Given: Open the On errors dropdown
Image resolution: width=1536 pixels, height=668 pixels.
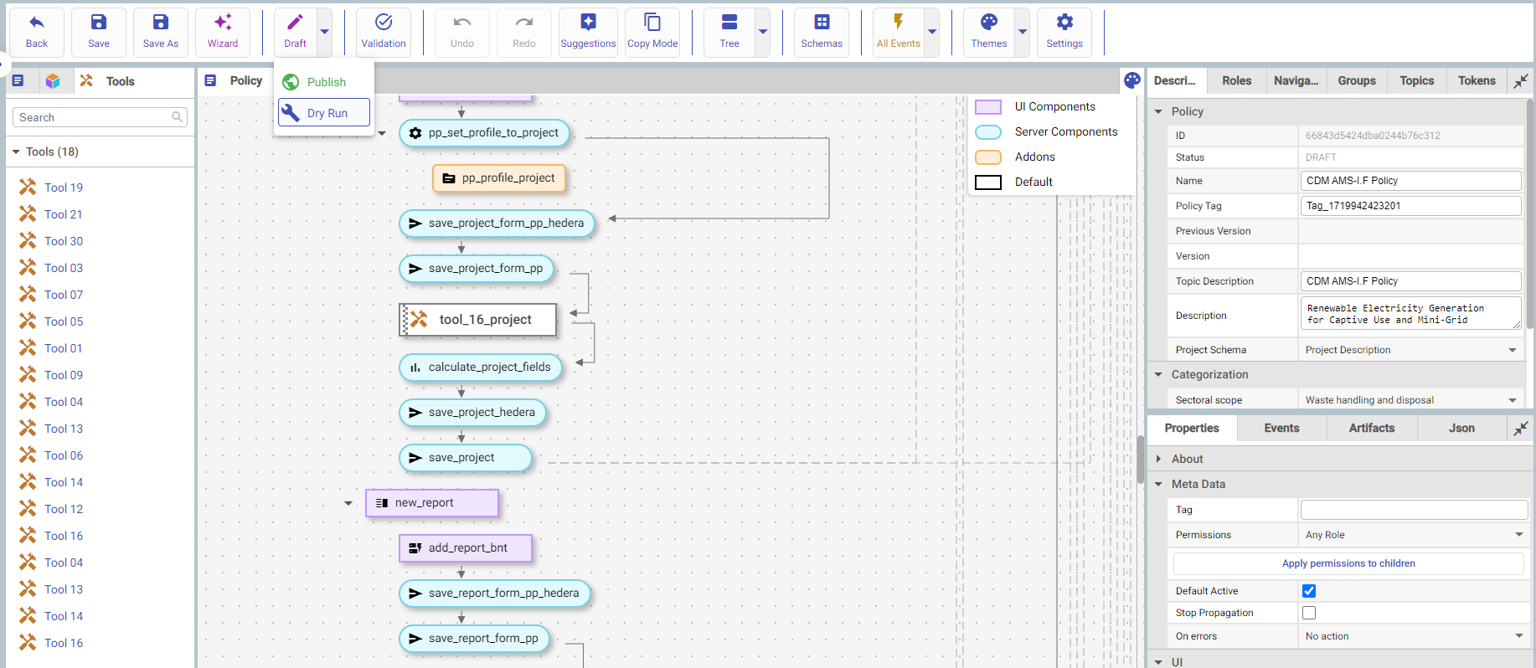Looking at the screenshot, I should (x=1413, y=636).
